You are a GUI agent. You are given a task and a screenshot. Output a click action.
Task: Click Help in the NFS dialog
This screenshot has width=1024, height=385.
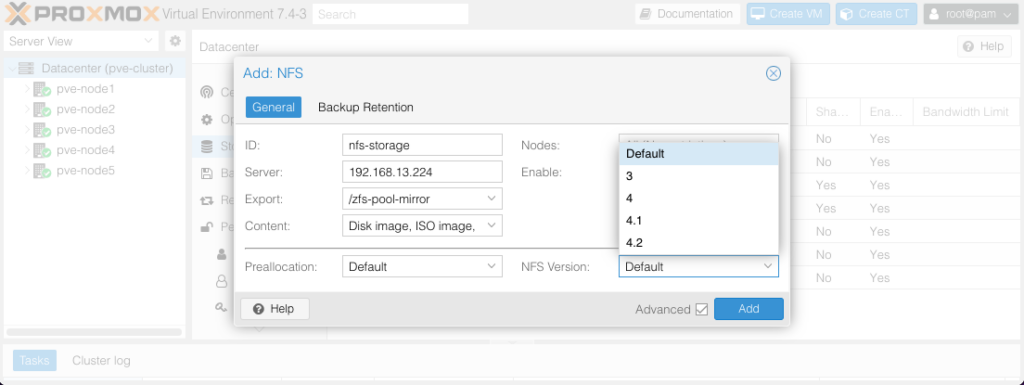[275, 309]
